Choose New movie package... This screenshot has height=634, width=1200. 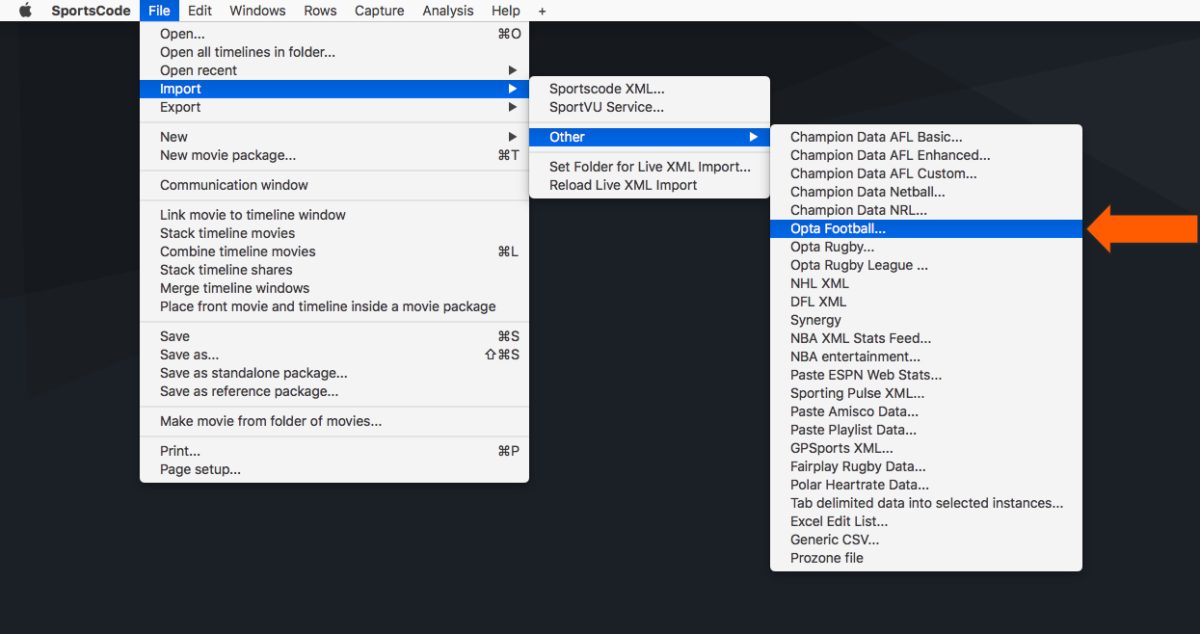pyautogui.click(x=334, y=155)
